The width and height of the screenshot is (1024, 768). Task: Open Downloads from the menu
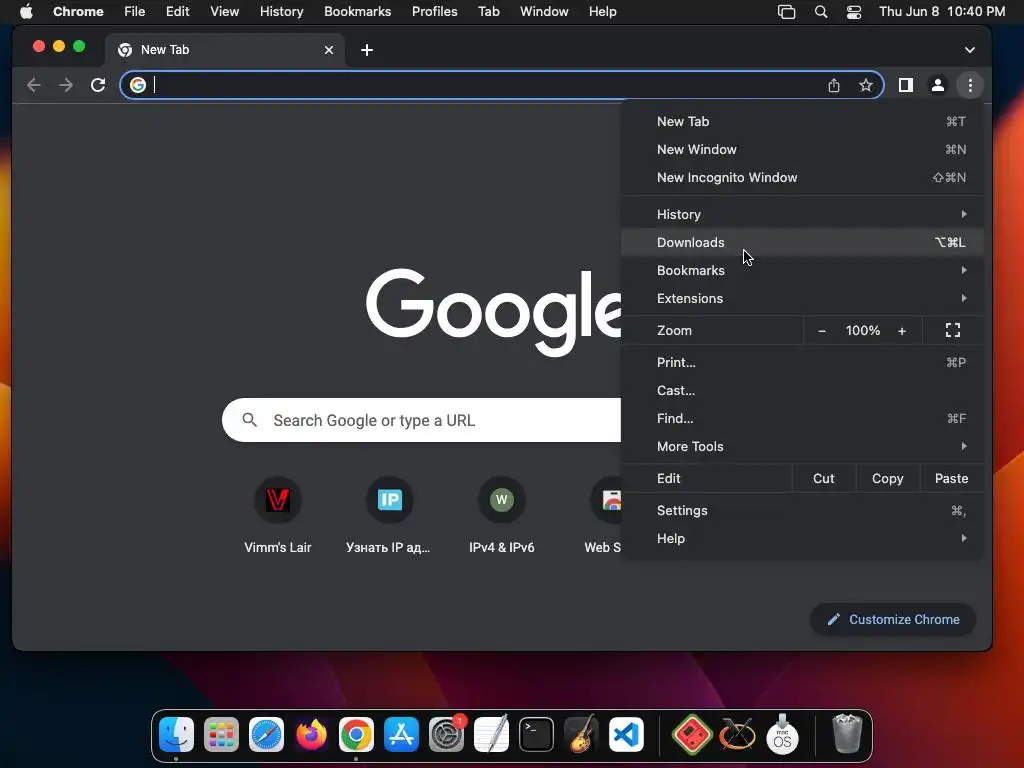click(802, 242)
